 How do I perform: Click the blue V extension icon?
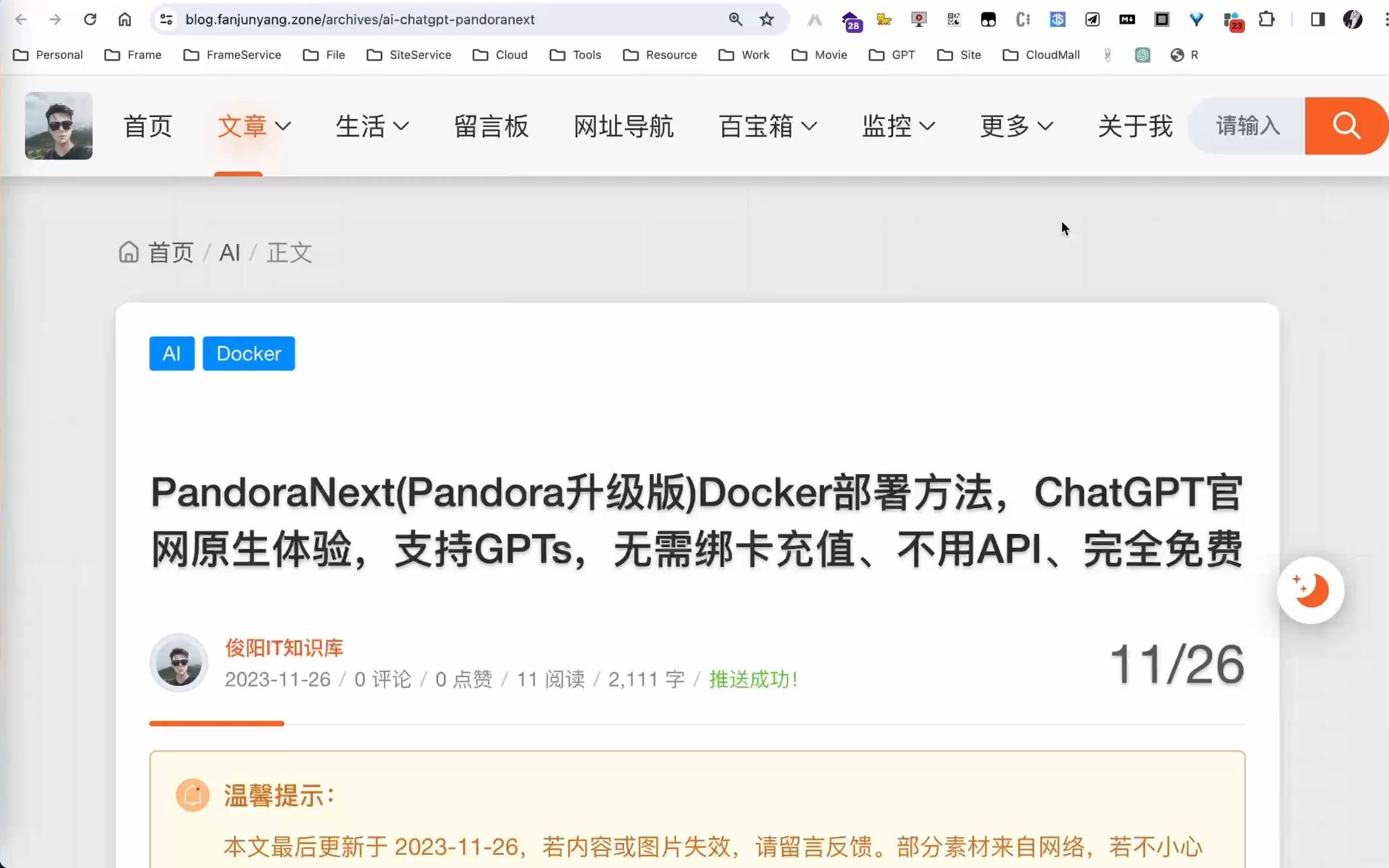pos(1197,20)
